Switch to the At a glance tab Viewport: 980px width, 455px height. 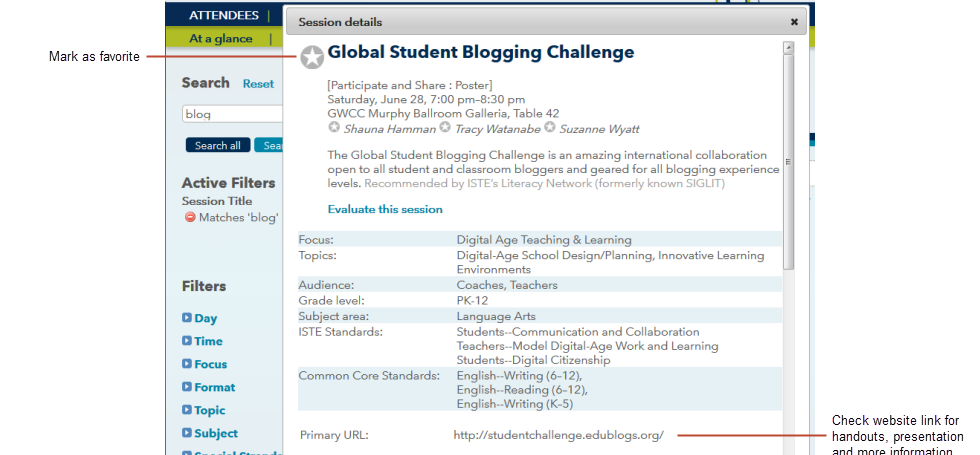coord(221,38)
